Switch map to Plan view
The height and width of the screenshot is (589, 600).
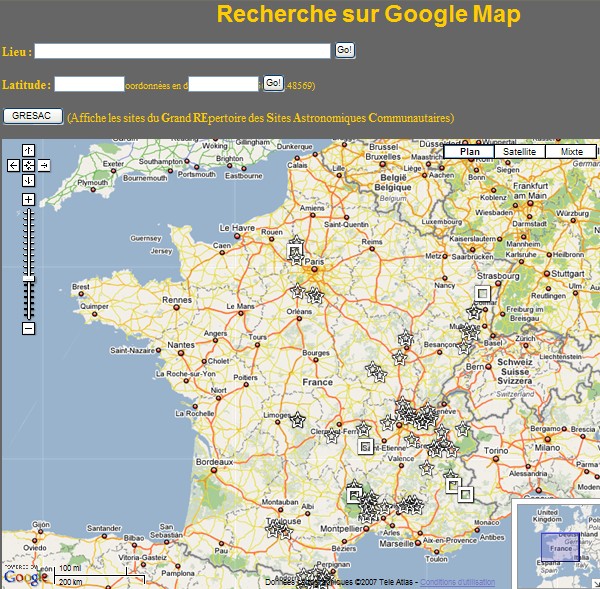point(470,152)
